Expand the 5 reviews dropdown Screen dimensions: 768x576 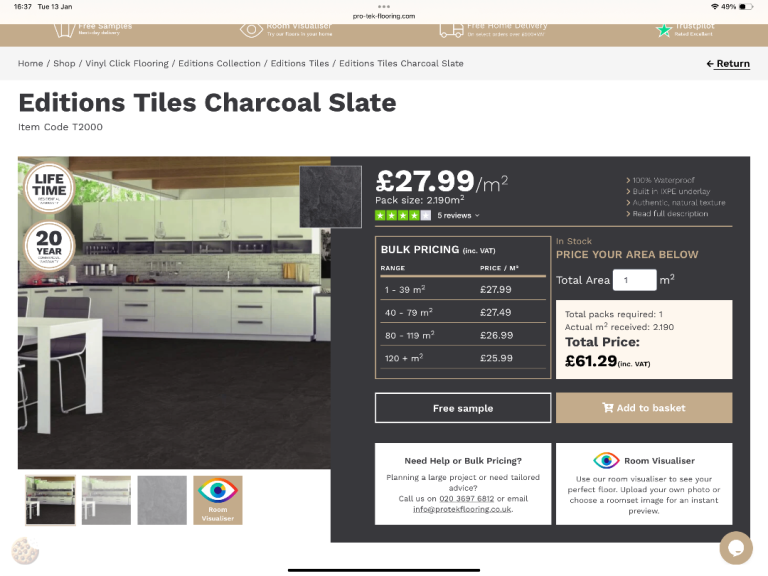pos(458,216)
